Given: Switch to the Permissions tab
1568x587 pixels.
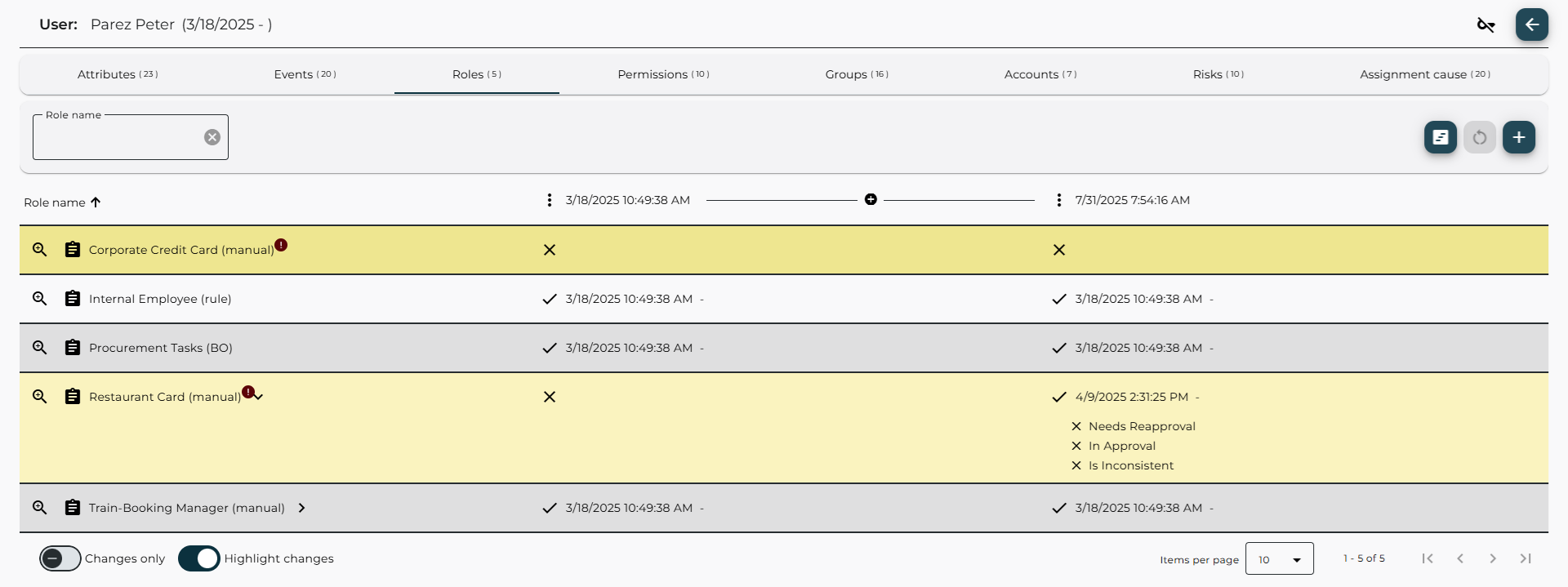Looking at the screenshot, I should pyautogui.click(x=663, y=74).
